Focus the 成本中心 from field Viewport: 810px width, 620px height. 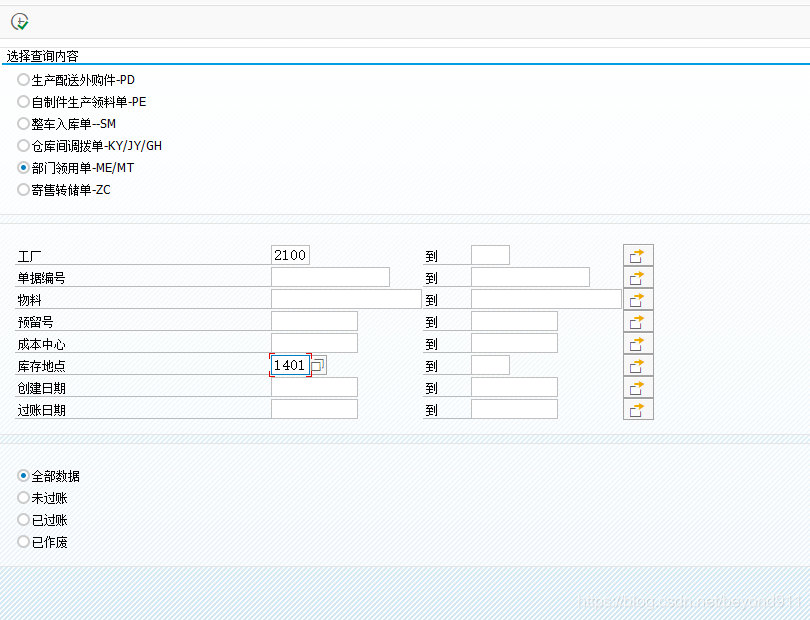tap(314, 344)
